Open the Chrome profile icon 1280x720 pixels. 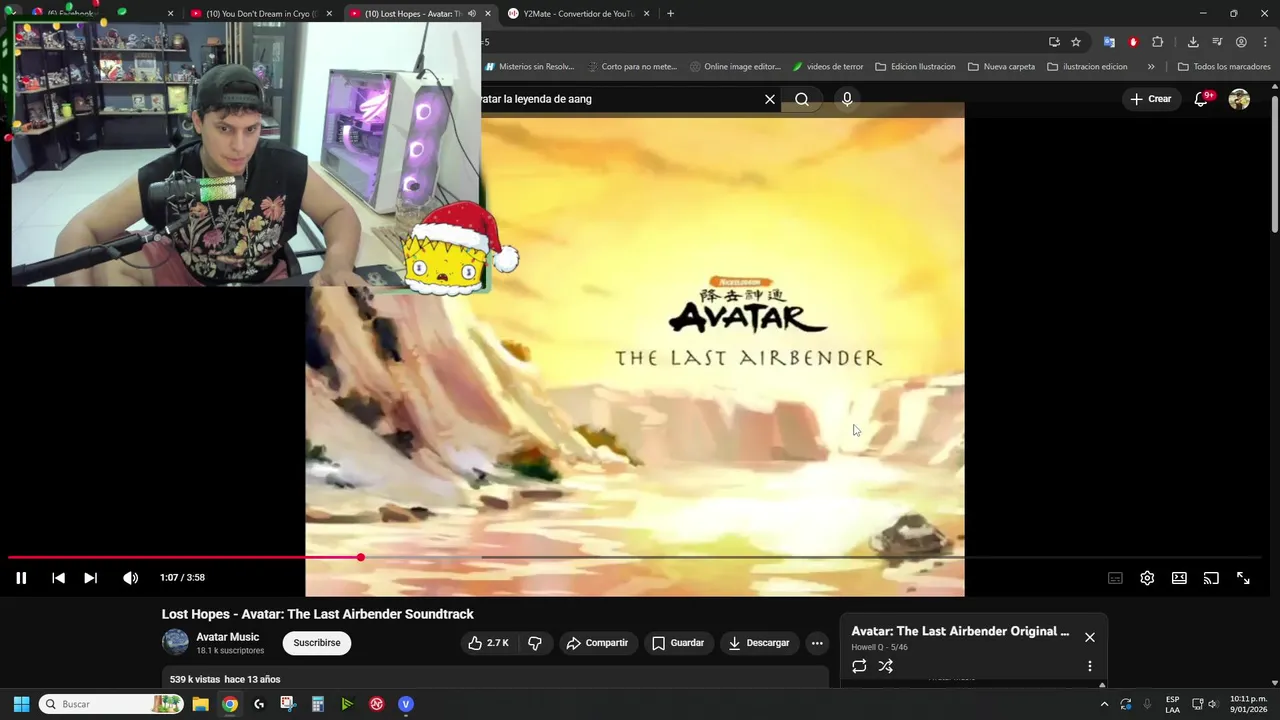click(x=1241, y=42)
